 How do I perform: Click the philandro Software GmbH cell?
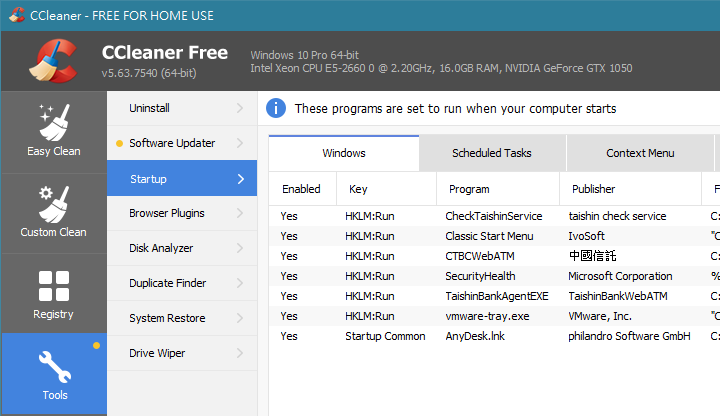click(629, 336)
